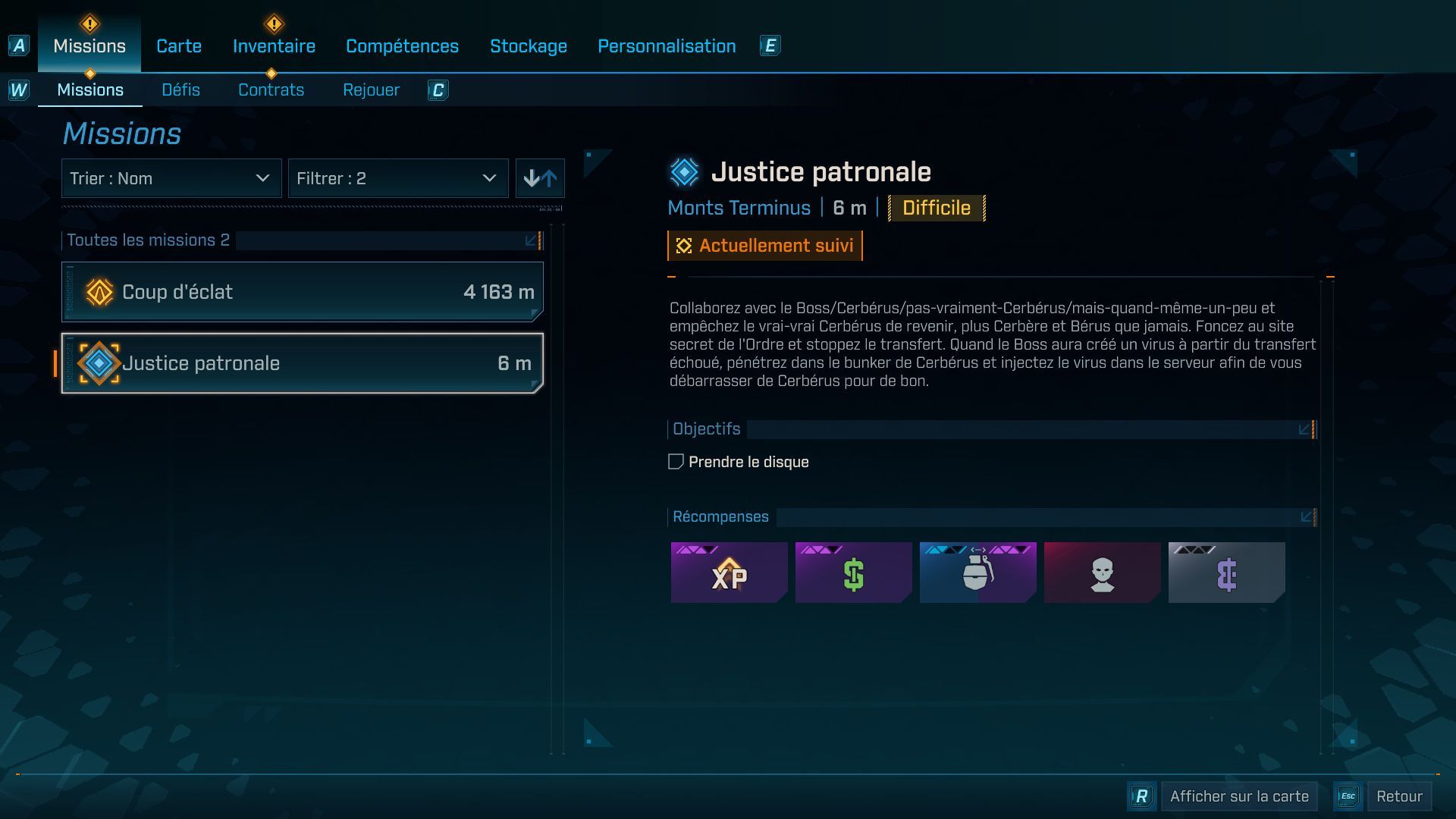The image size is (1456, 819).
Task: Click the sort order arrows icon
Action: click(540, 178)
